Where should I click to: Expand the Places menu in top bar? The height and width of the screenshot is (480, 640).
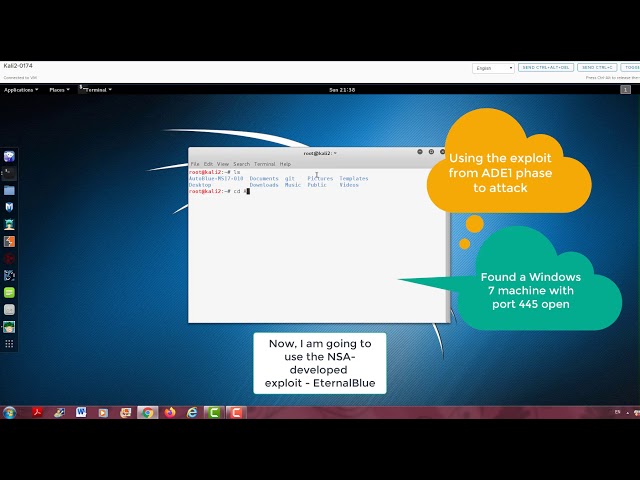pos(58,90)
